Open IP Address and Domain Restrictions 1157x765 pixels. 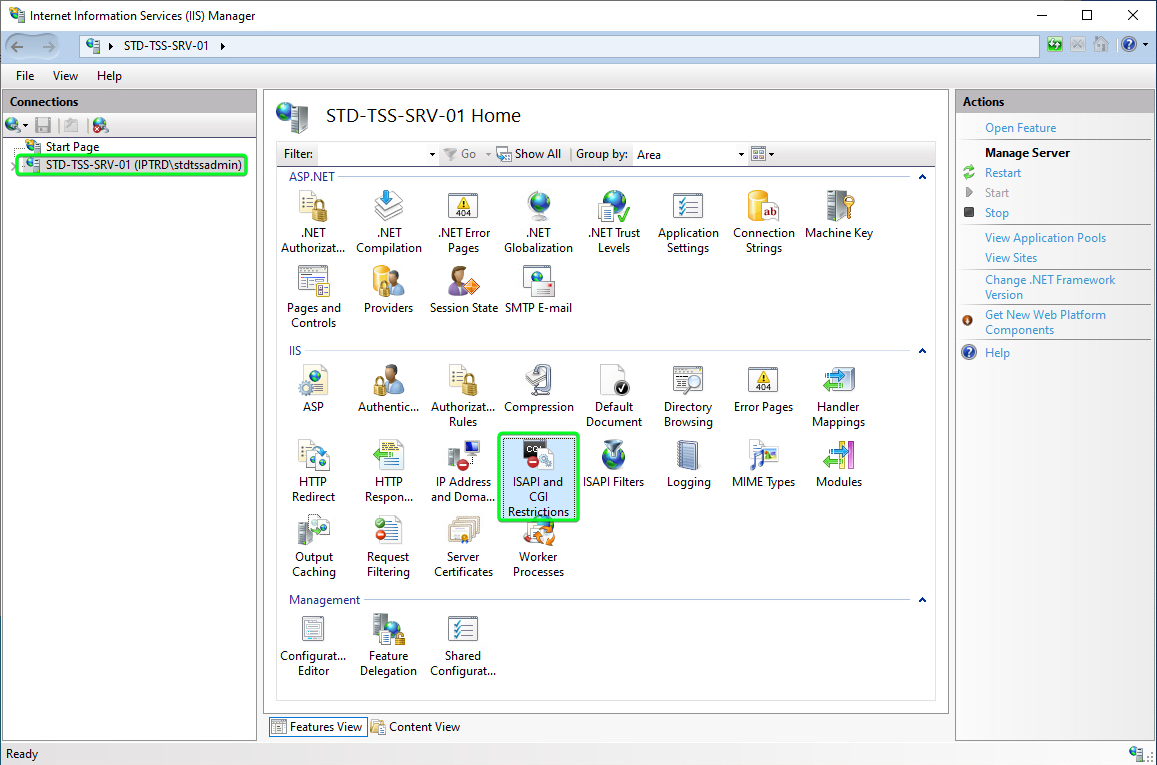(x=463, y=471)
